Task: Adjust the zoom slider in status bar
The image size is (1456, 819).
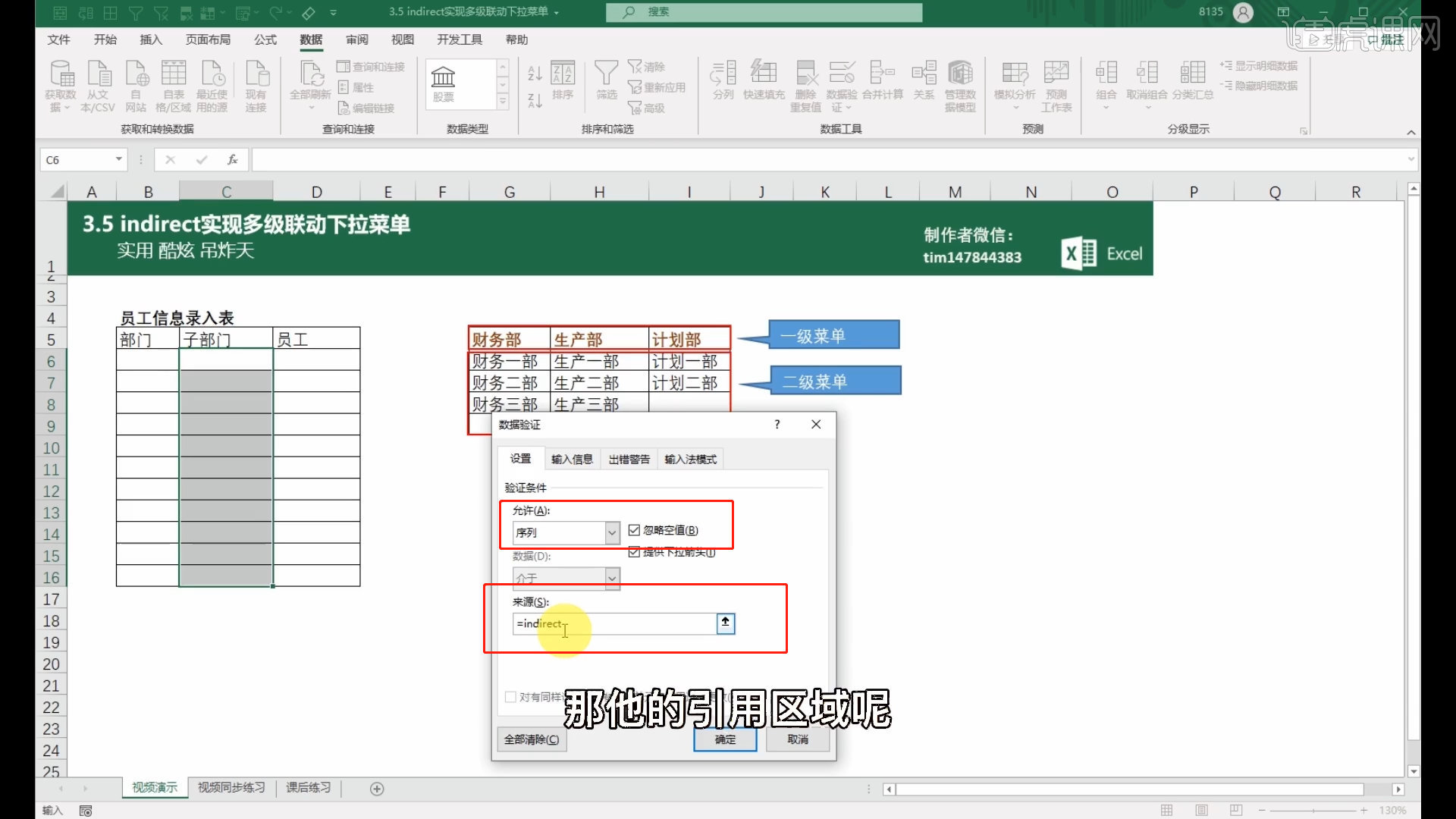Action: [x=1313, y=811]
